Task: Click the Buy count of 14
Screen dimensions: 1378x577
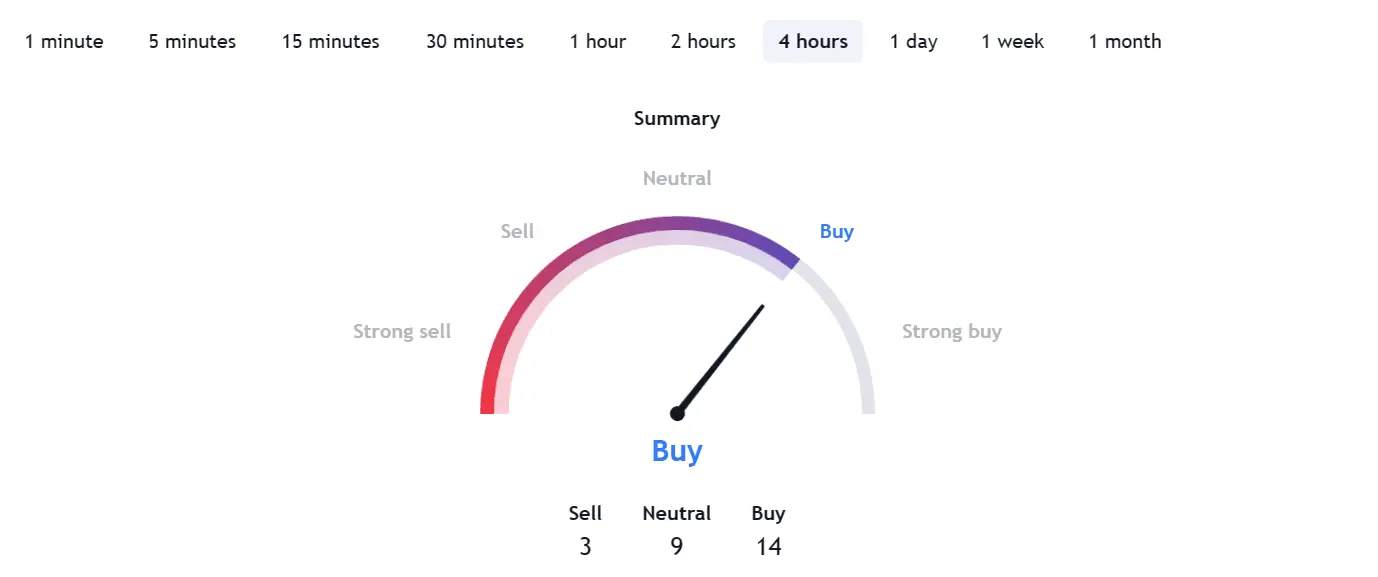Action: point(768,547)
